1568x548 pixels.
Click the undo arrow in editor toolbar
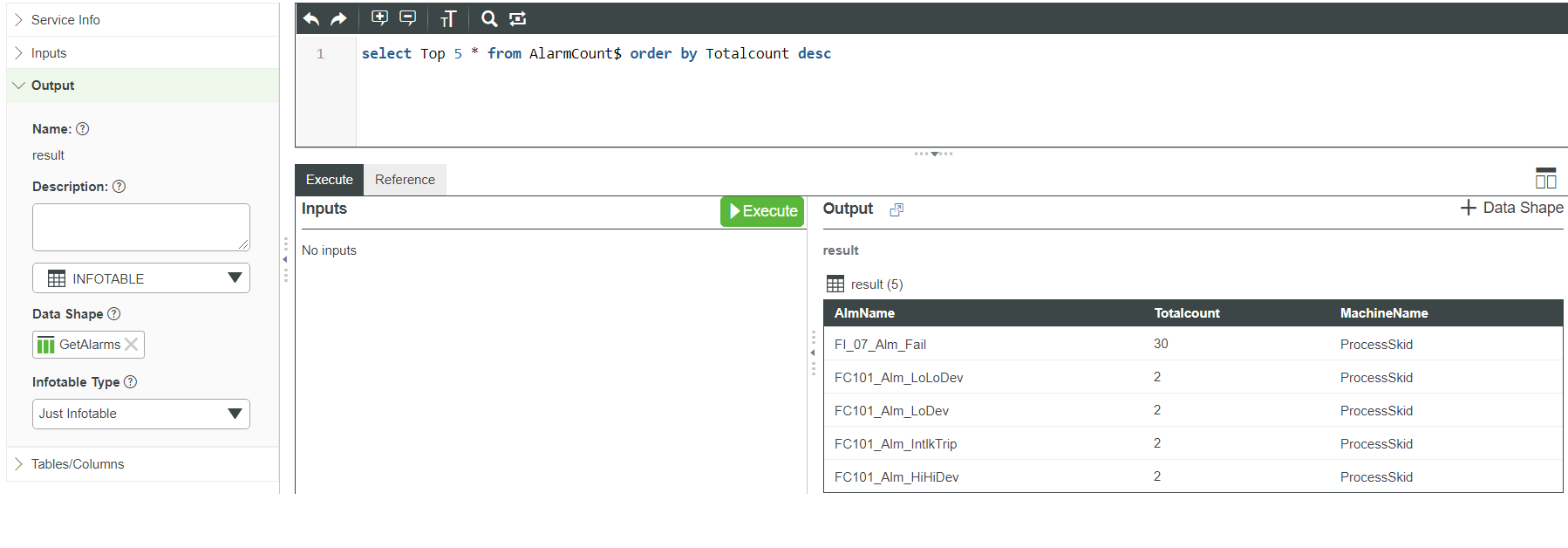311,18
